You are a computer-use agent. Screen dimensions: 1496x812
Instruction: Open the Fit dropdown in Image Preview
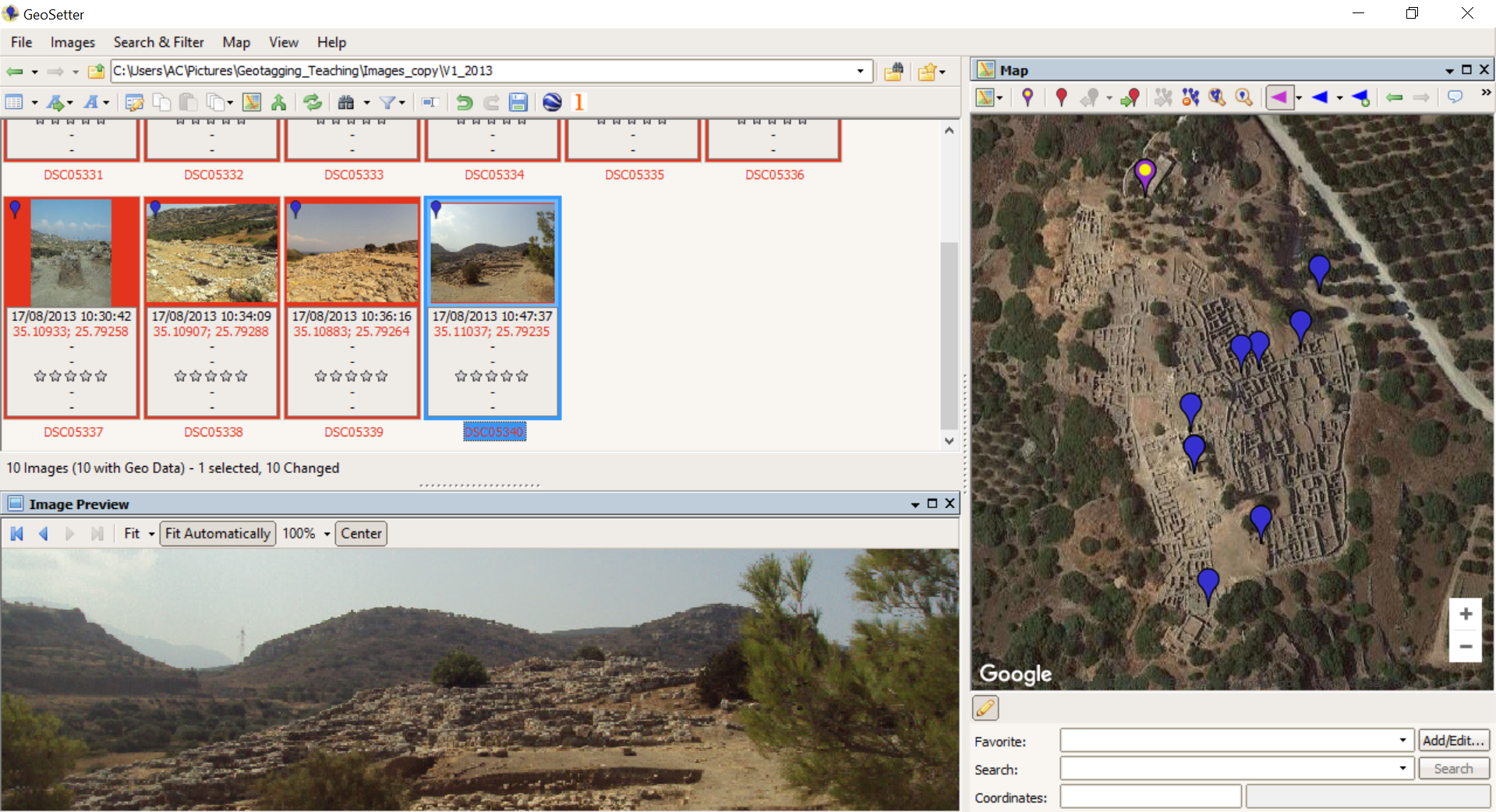coord(152,534)
